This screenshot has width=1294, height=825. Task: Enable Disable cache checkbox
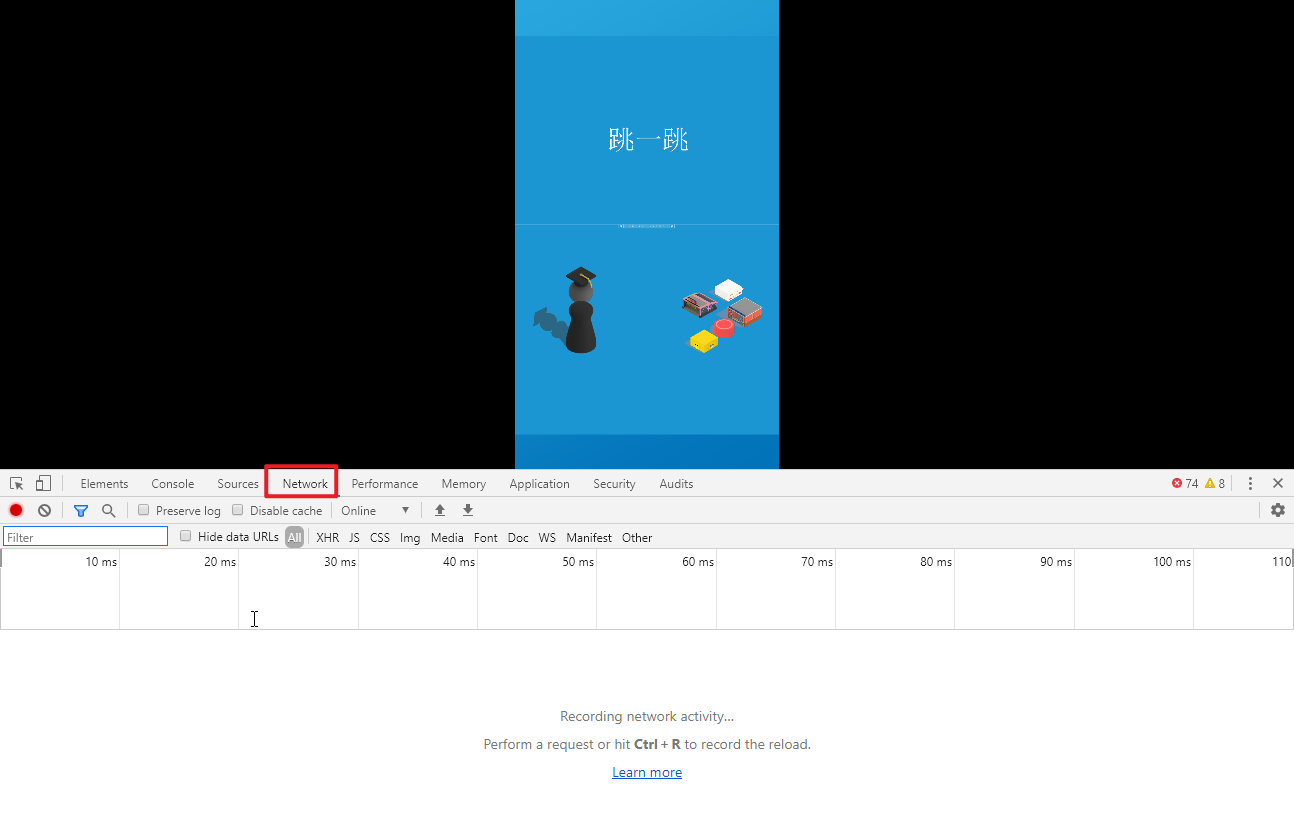click(238, 510)
